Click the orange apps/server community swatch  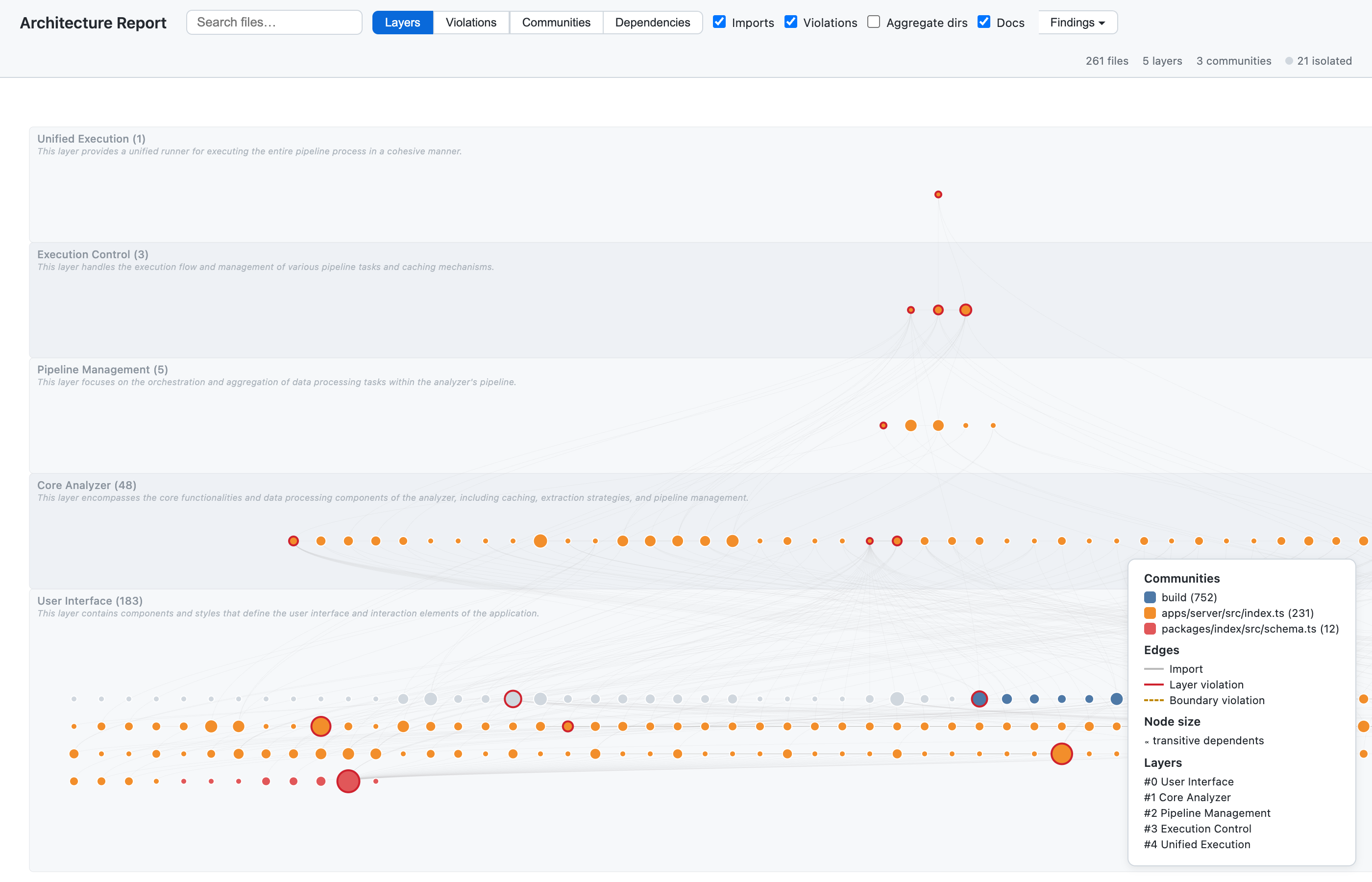1150,613
